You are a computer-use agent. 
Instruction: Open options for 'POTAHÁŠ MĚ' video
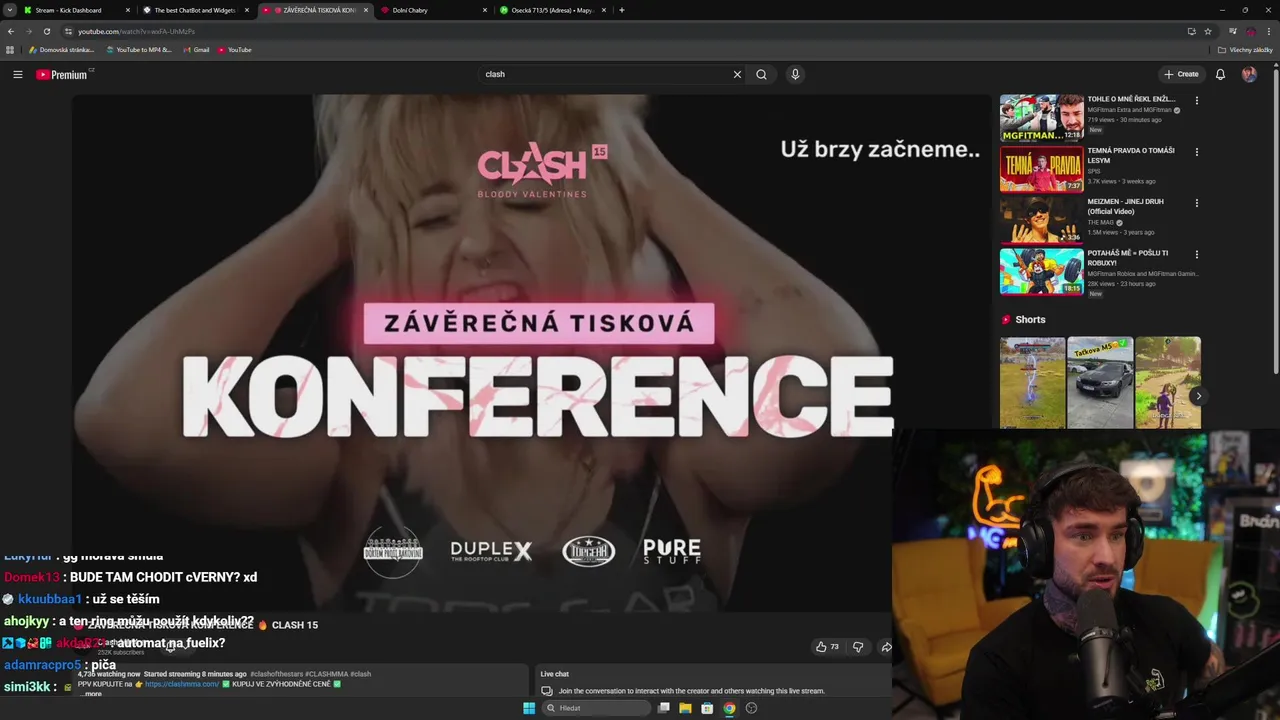(x=1196, y=254)
